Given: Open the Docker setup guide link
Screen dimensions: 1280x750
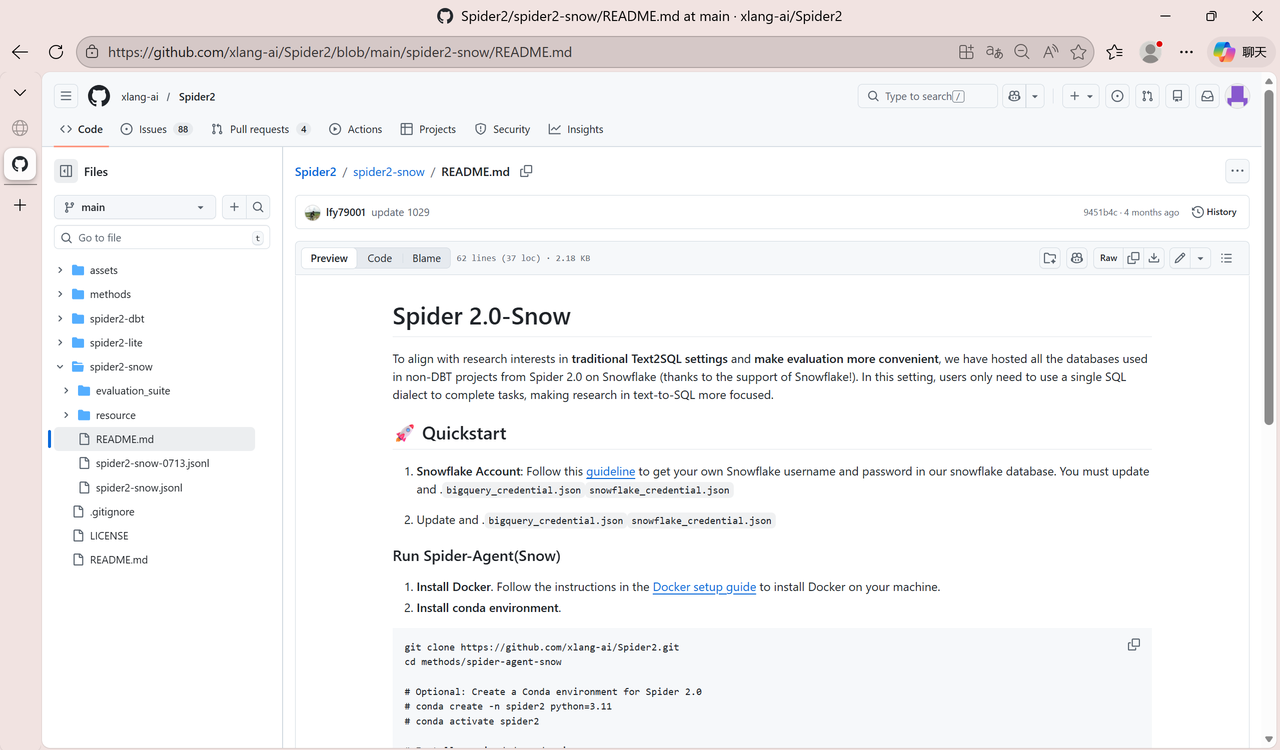Looking at the screenshot, I should (x=704, y=587).
